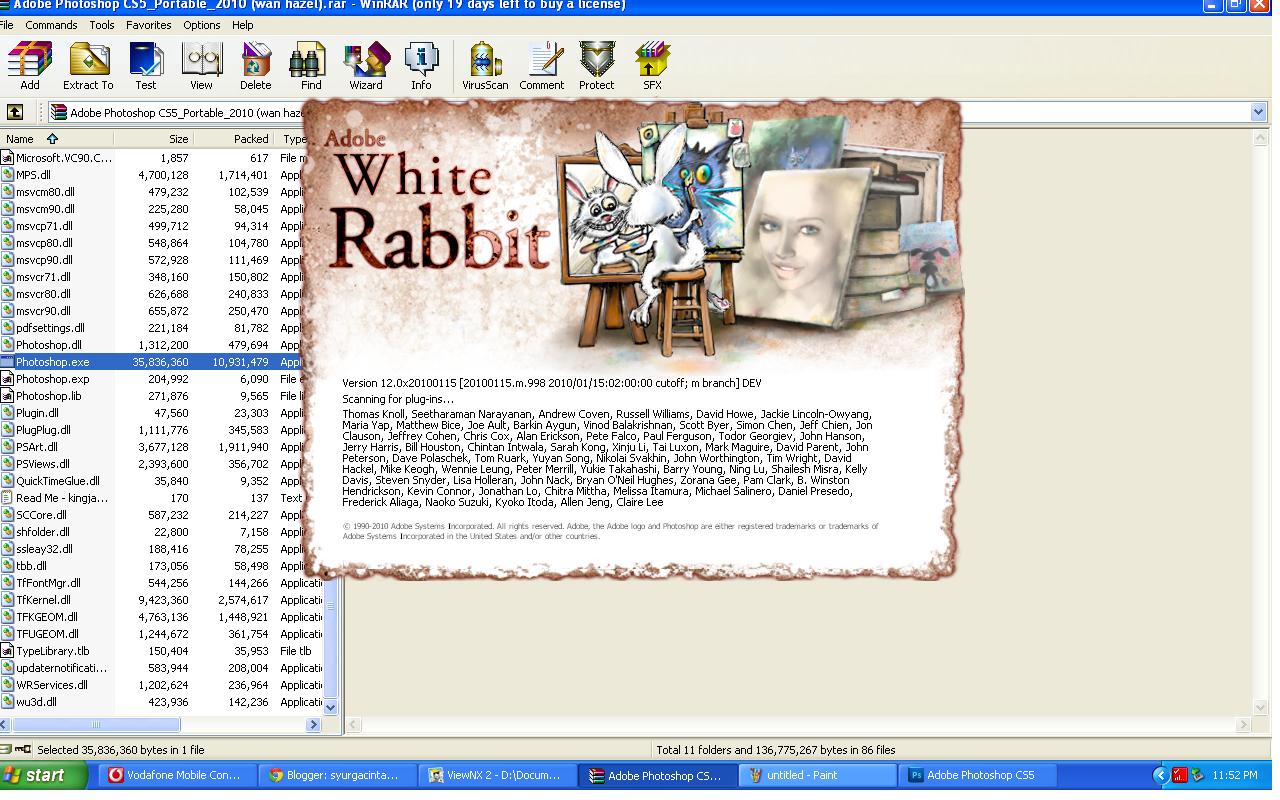1280x800 pixels.
Task: Switch to Adobe Photoshop CS5 taskbar button
Action: (x=980, y=775)
